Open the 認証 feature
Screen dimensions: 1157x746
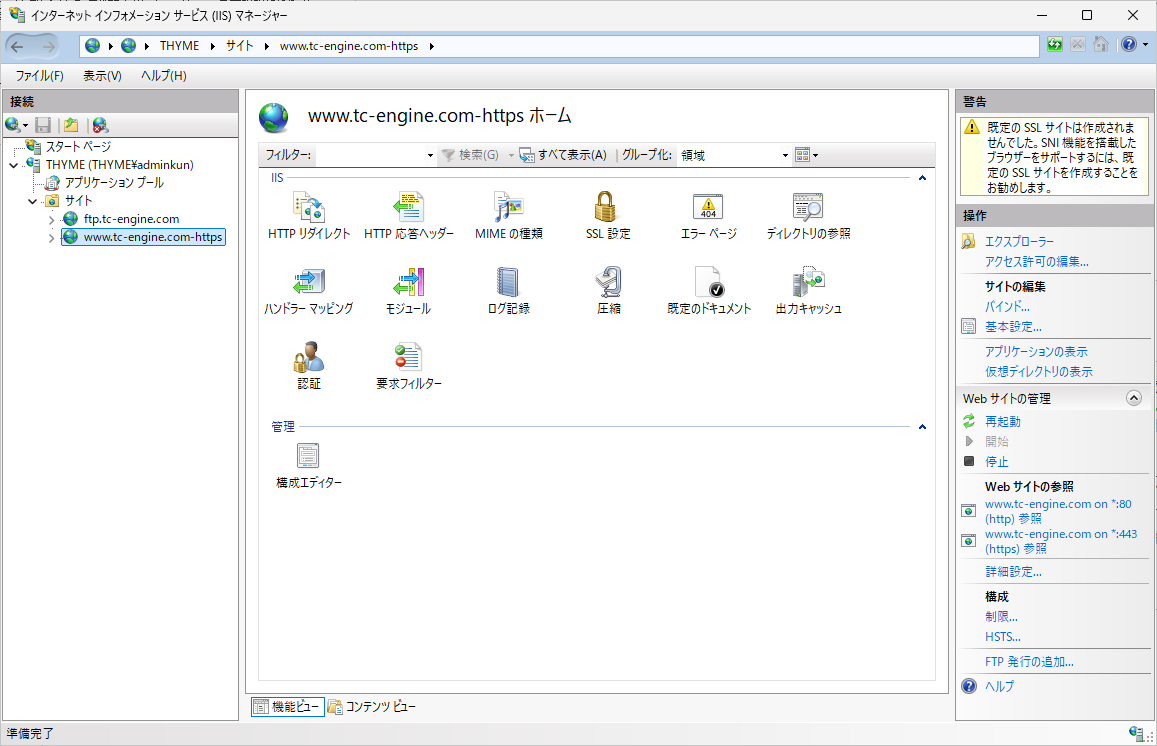[308, 365]
